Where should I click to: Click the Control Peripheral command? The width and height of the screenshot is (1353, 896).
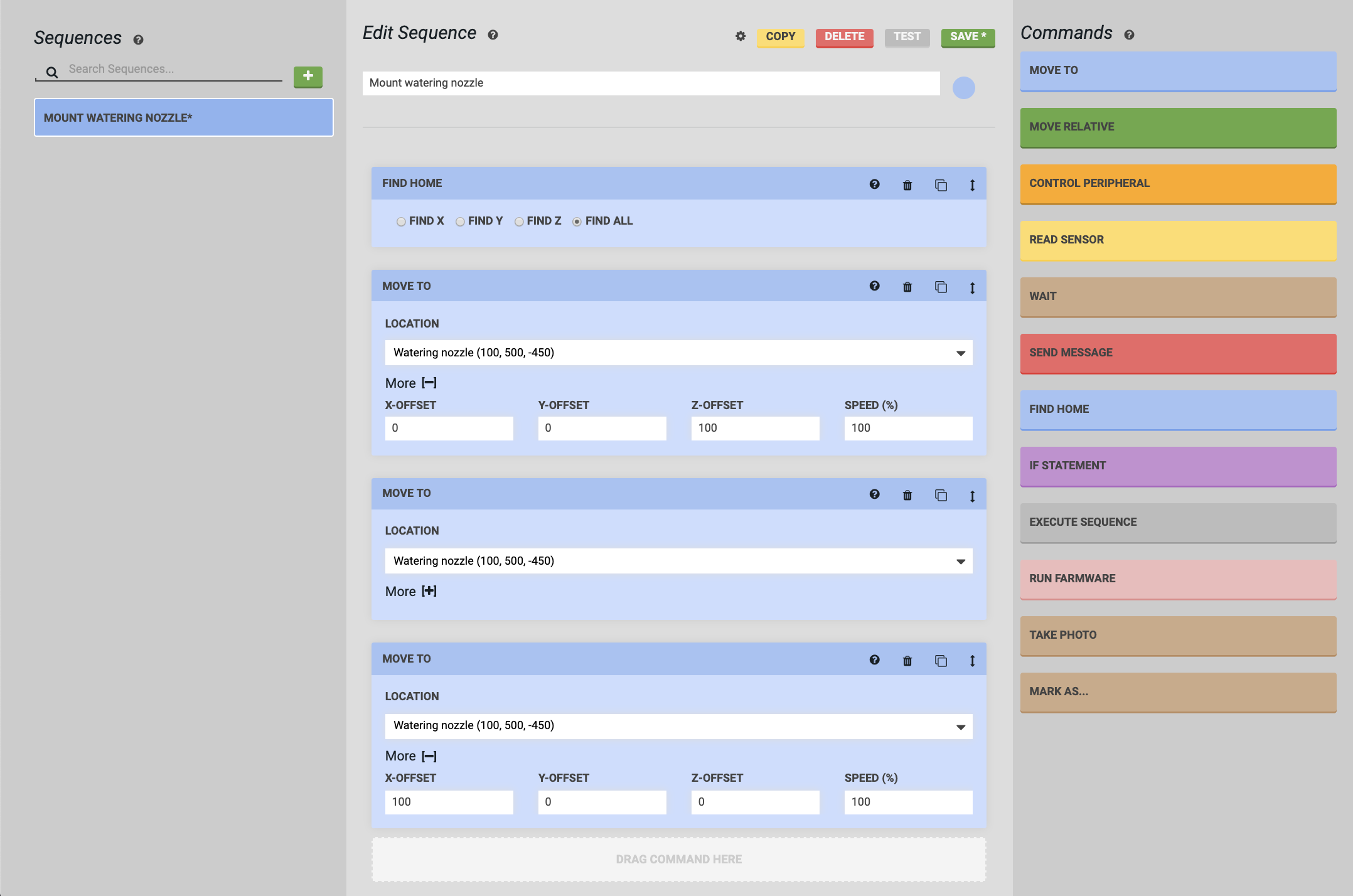[1177, 183]
